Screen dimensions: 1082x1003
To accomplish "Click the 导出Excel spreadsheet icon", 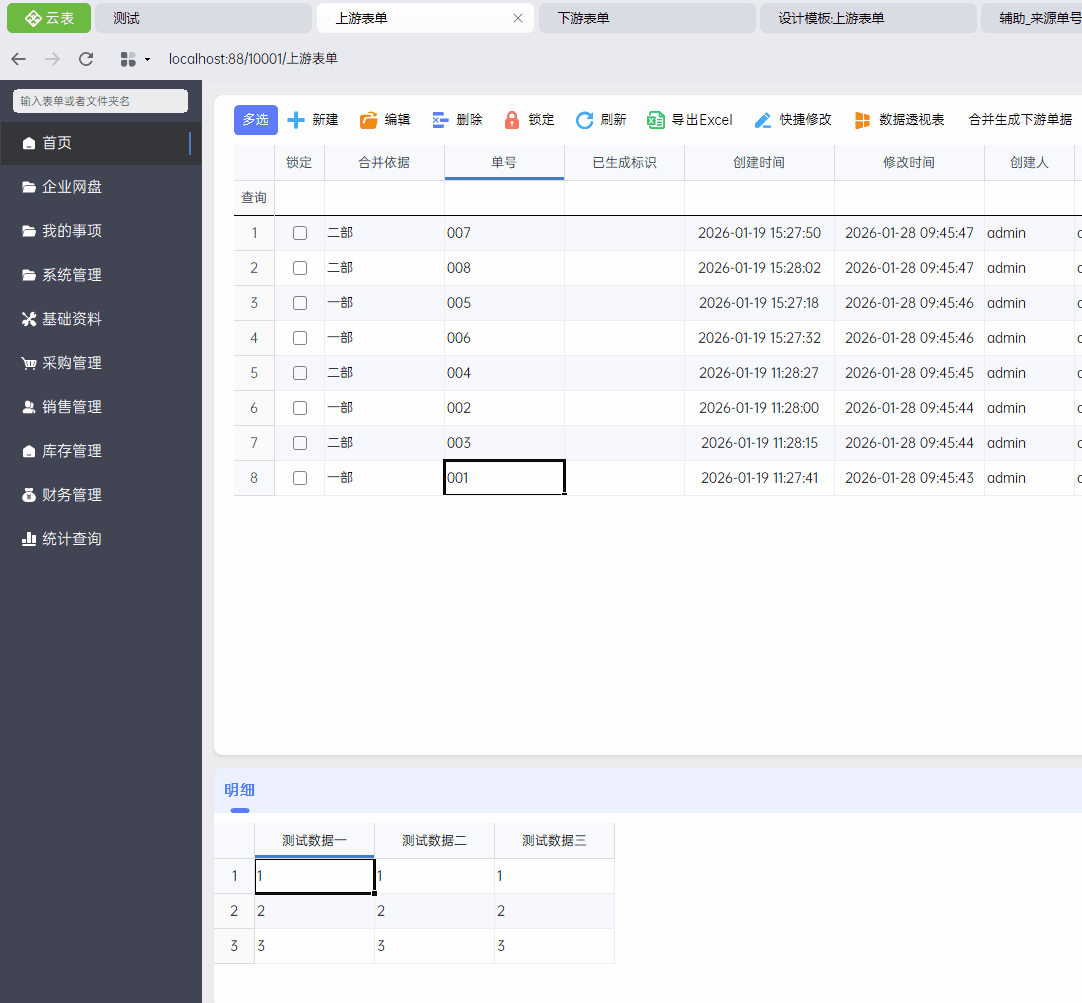I will point(656,120).
